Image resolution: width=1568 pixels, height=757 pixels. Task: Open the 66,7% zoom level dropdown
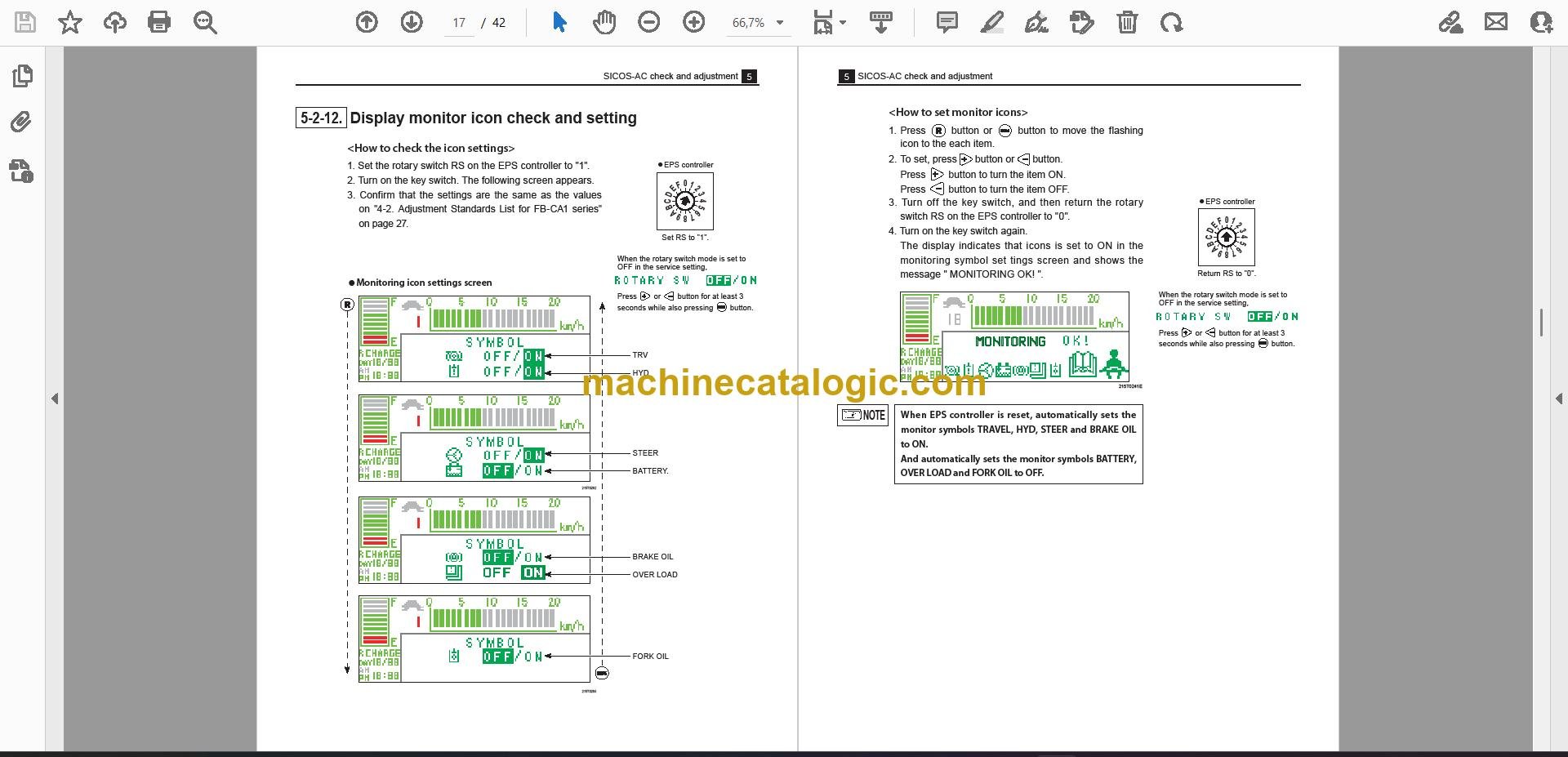[x=758, y=23]
